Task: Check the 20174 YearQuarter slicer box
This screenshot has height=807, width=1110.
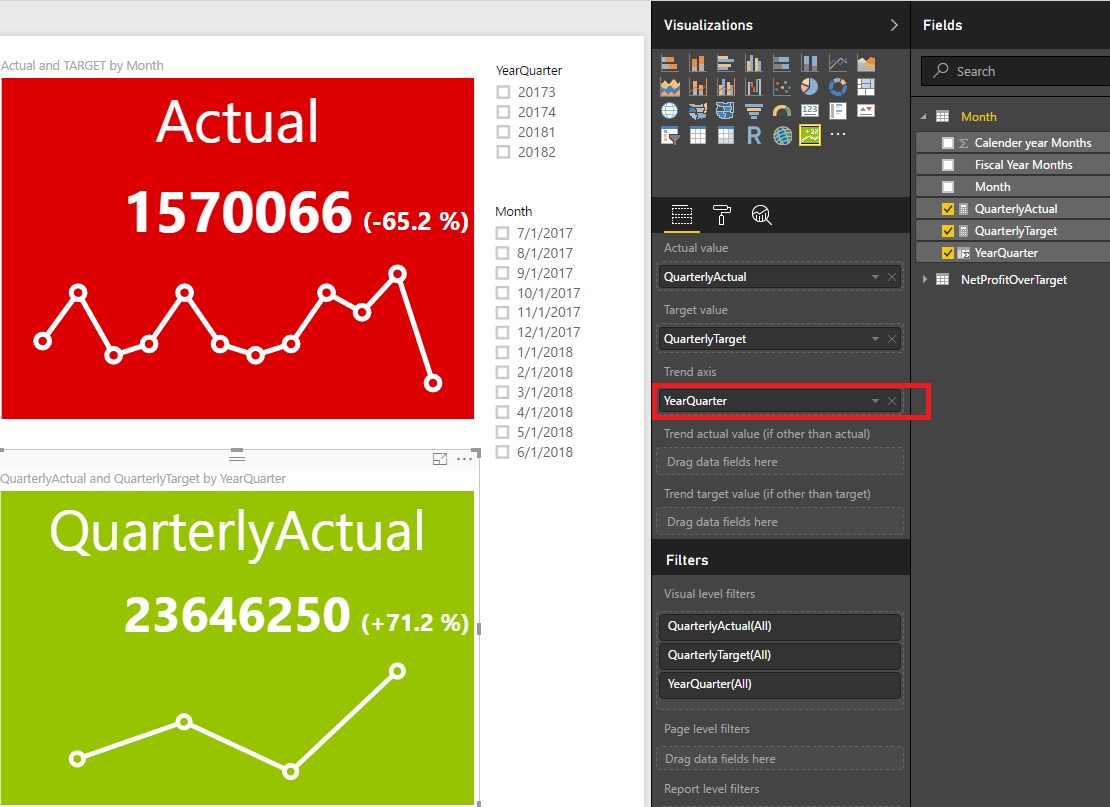Action: (503, 112)
